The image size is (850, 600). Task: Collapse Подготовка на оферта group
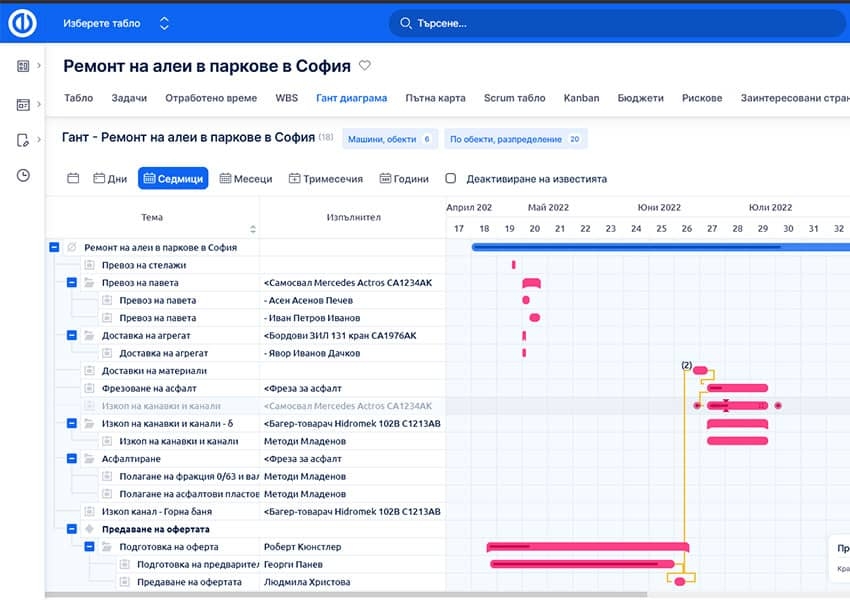tap(89, 546)
